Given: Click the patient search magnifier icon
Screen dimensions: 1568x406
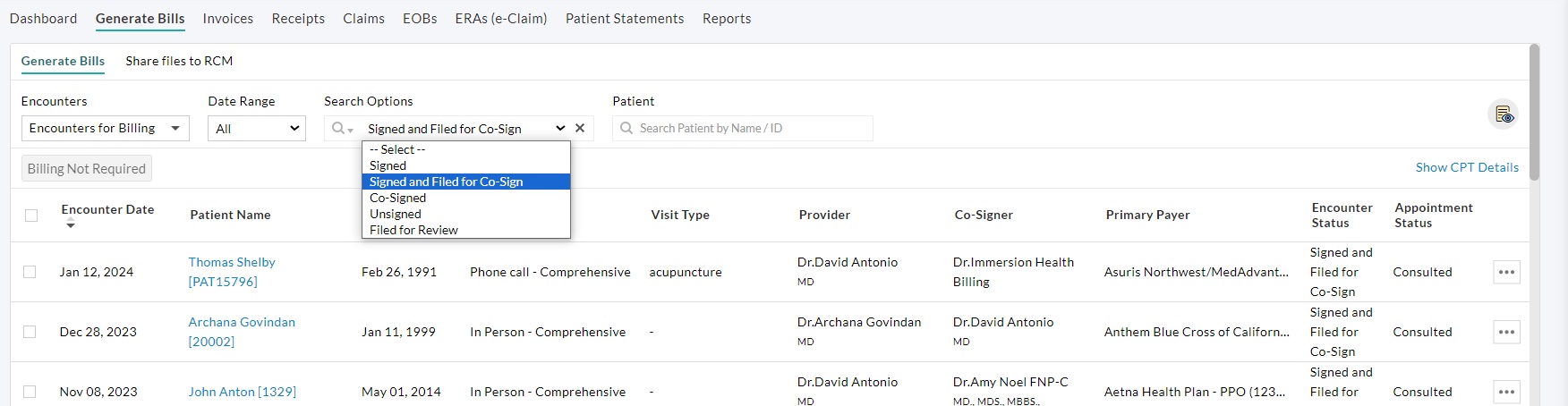Looking at the screenshot, I should (626, 128).
